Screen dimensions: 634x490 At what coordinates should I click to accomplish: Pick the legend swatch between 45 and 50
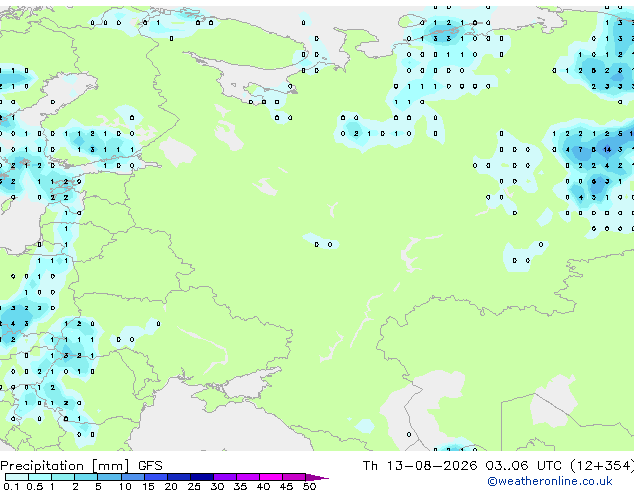294,477
